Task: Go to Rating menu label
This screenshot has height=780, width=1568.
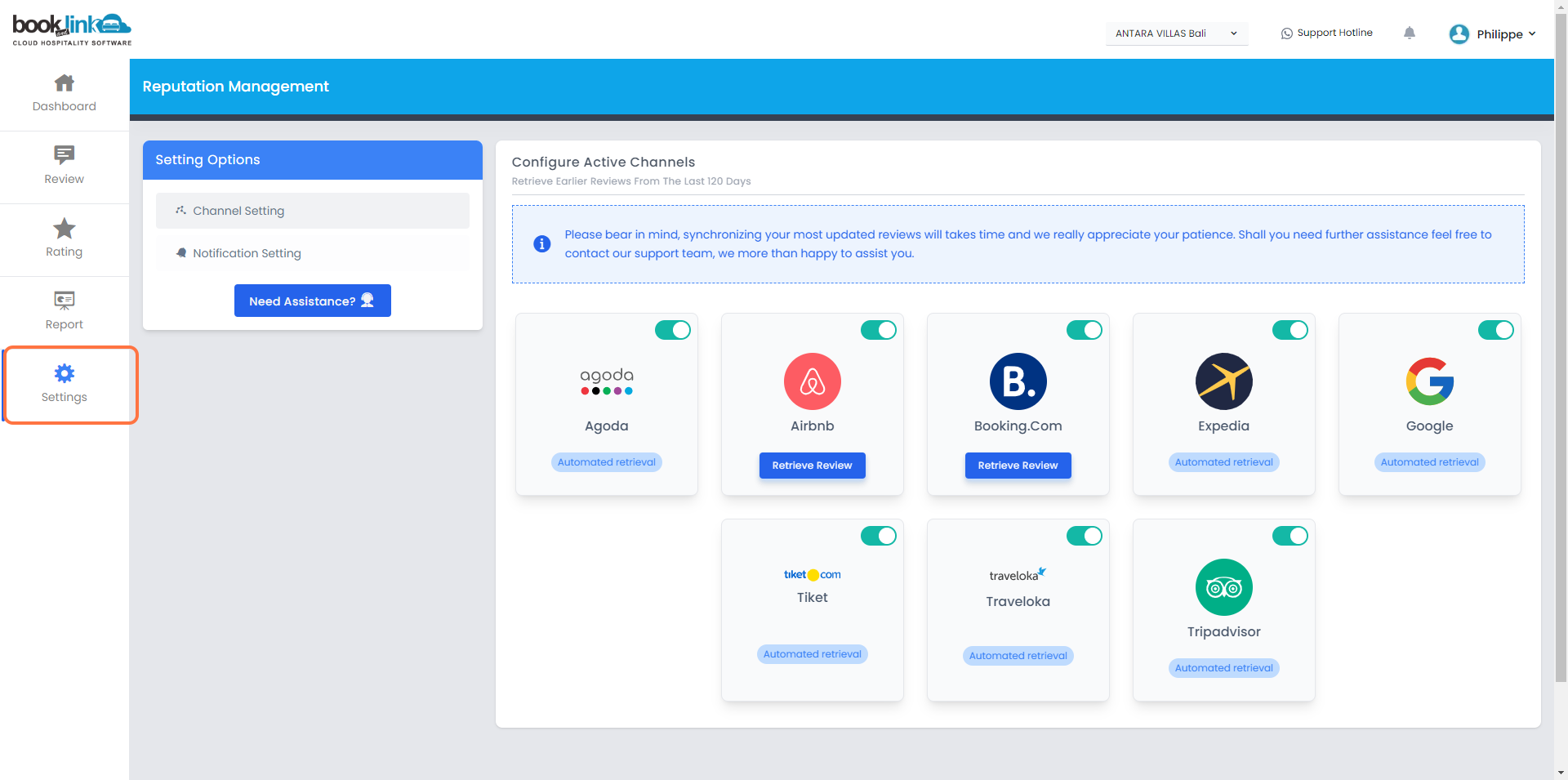Action: (x=65, y=252)
